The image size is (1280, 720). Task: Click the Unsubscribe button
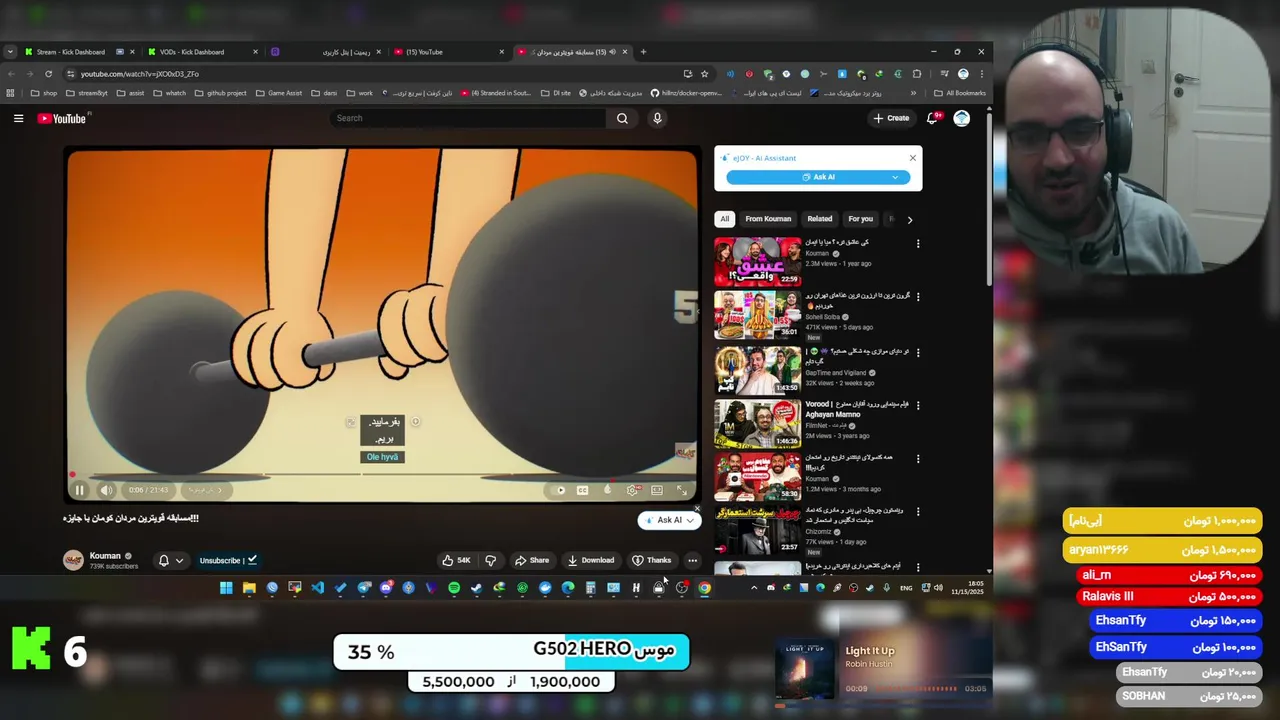228,560
